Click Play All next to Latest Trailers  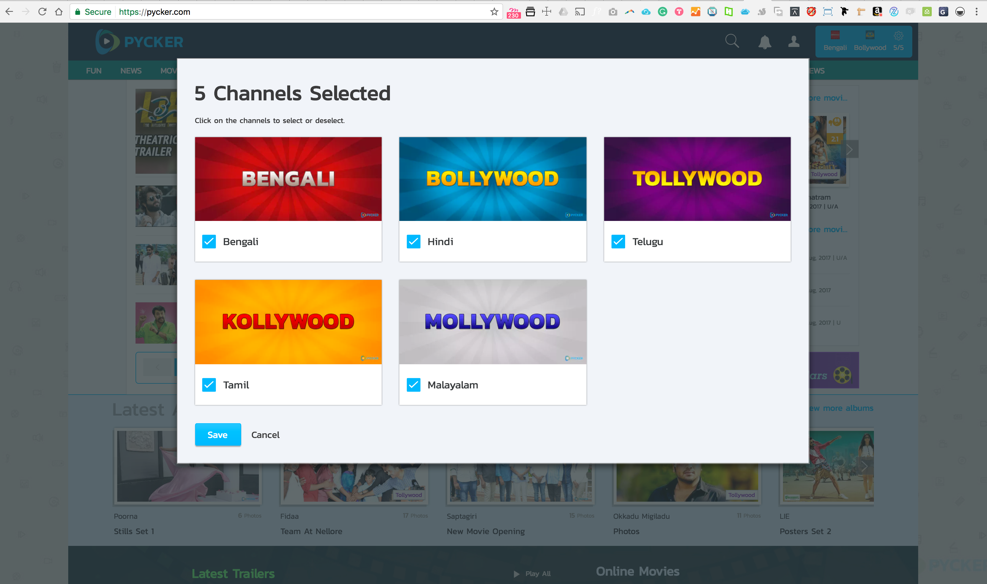pyautogui.click(x=532, y=574)
